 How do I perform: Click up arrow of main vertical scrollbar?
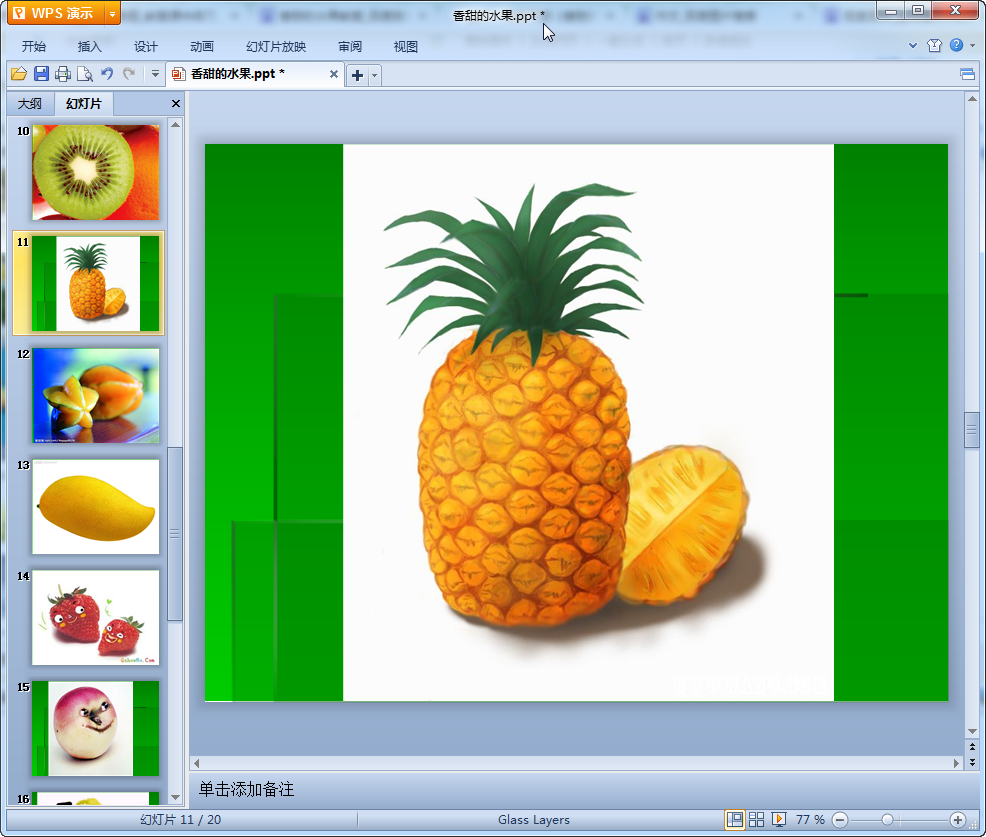pyautogui.click(x=972, y=99)
